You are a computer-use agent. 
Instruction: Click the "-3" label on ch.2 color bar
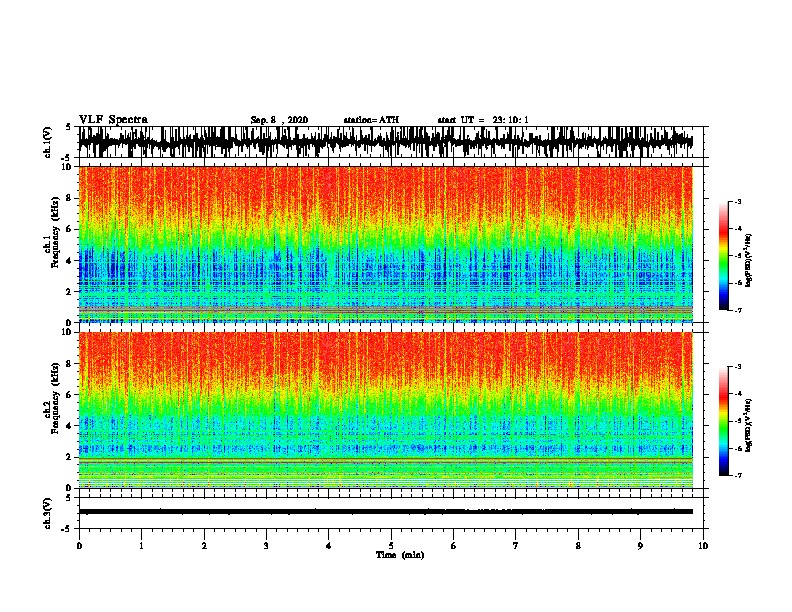pyautogui.click(x=738, y=367)
